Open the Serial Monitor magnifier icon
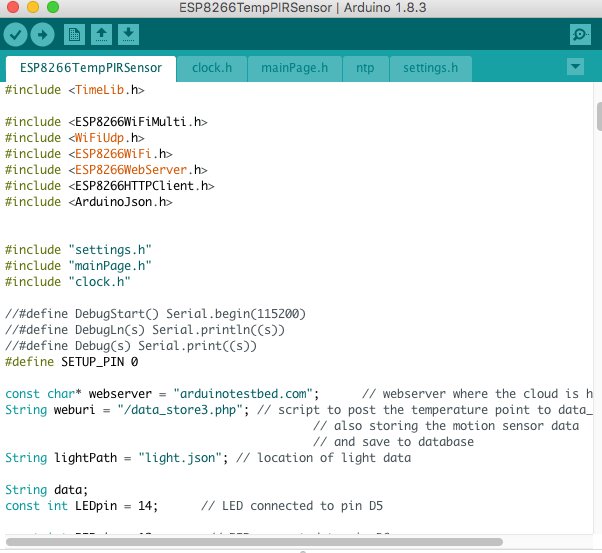Viewport: 602px width, 553px height. pyautogui.click(x=580, y=35)
